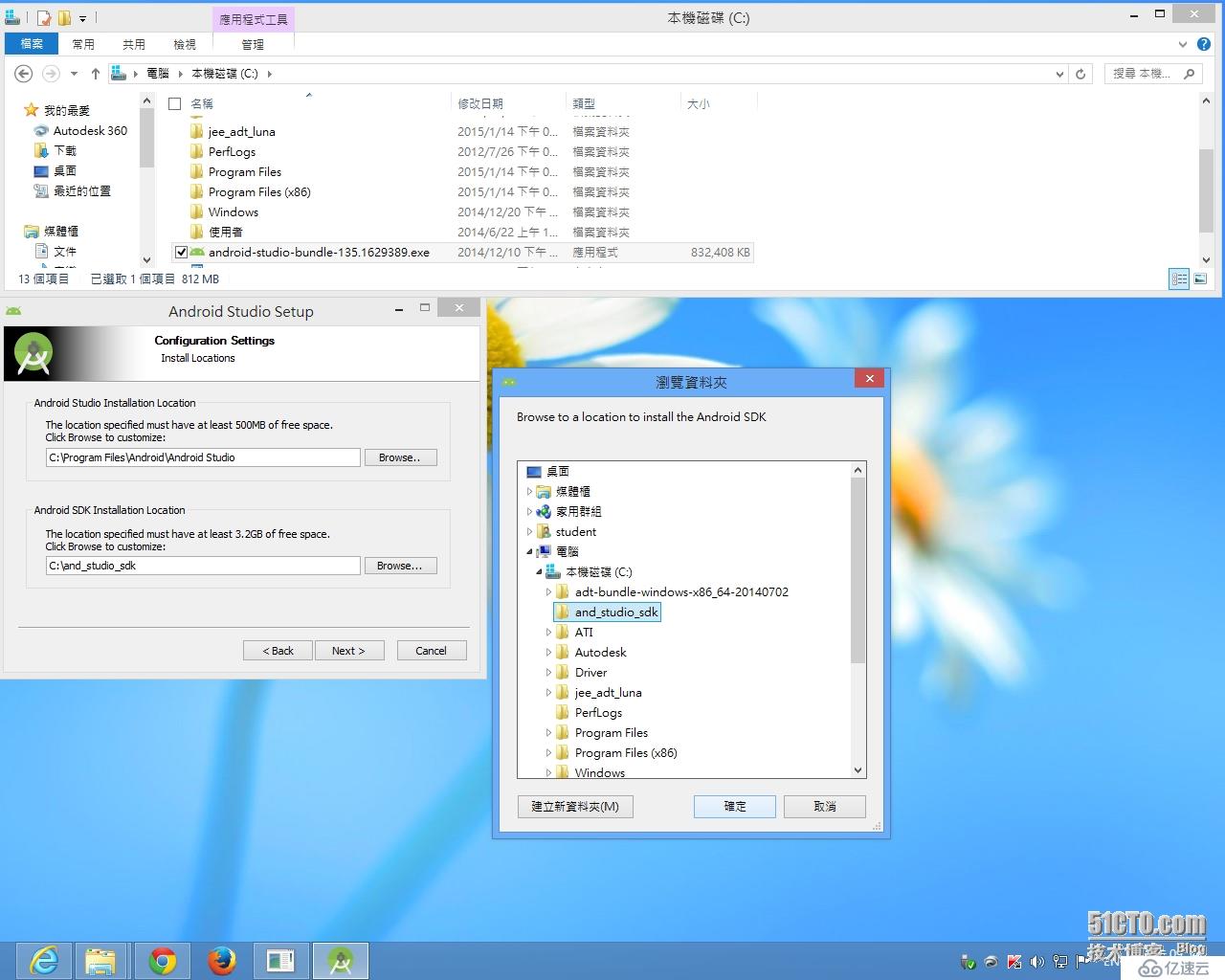Select Autodesk 360 in favorites sidebar

pyautogui.click(x=90, y=130)
